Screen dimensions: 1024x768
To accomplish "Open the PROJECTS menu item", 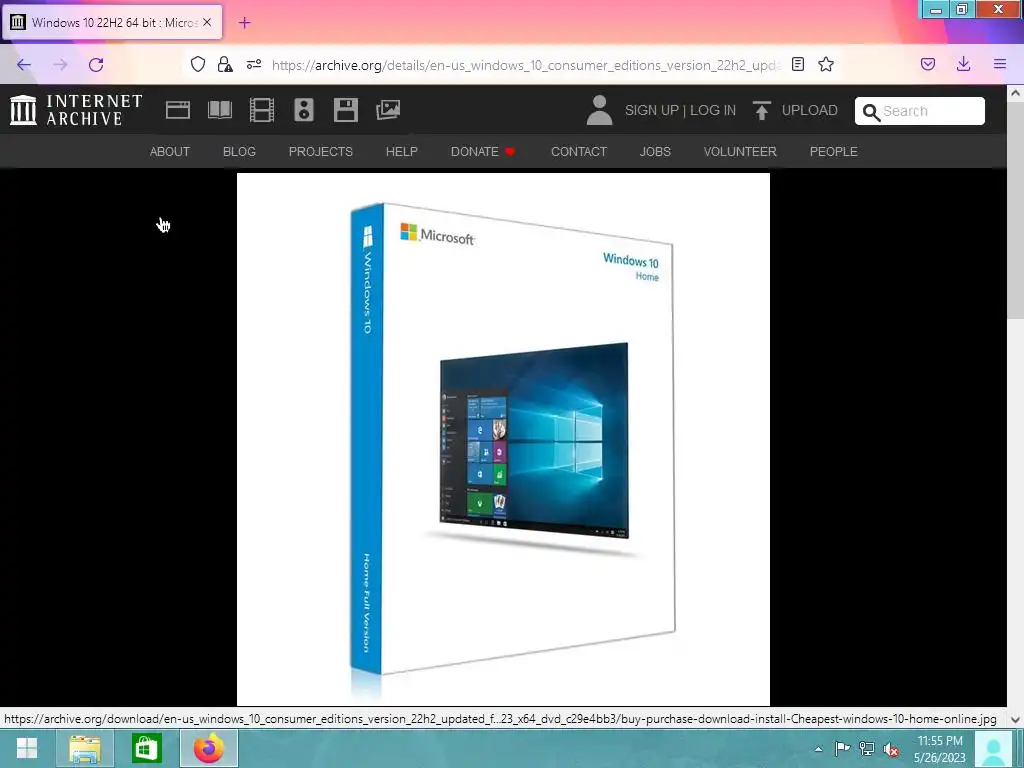I will 321,152.
